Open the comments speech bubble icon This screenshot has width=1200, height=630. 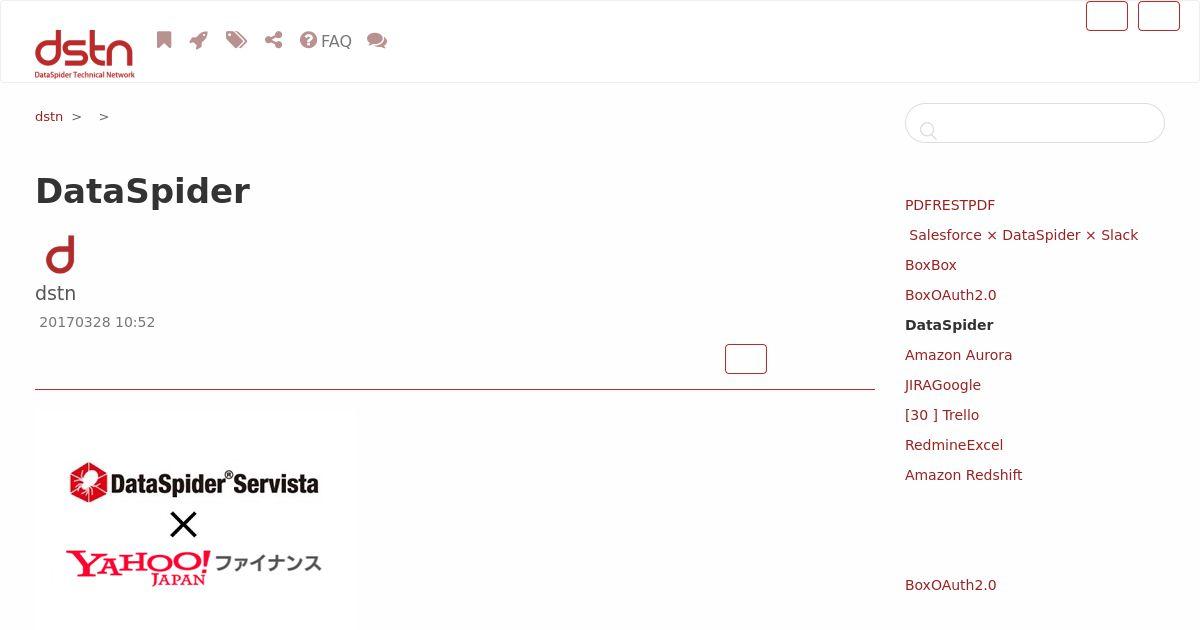377,40
